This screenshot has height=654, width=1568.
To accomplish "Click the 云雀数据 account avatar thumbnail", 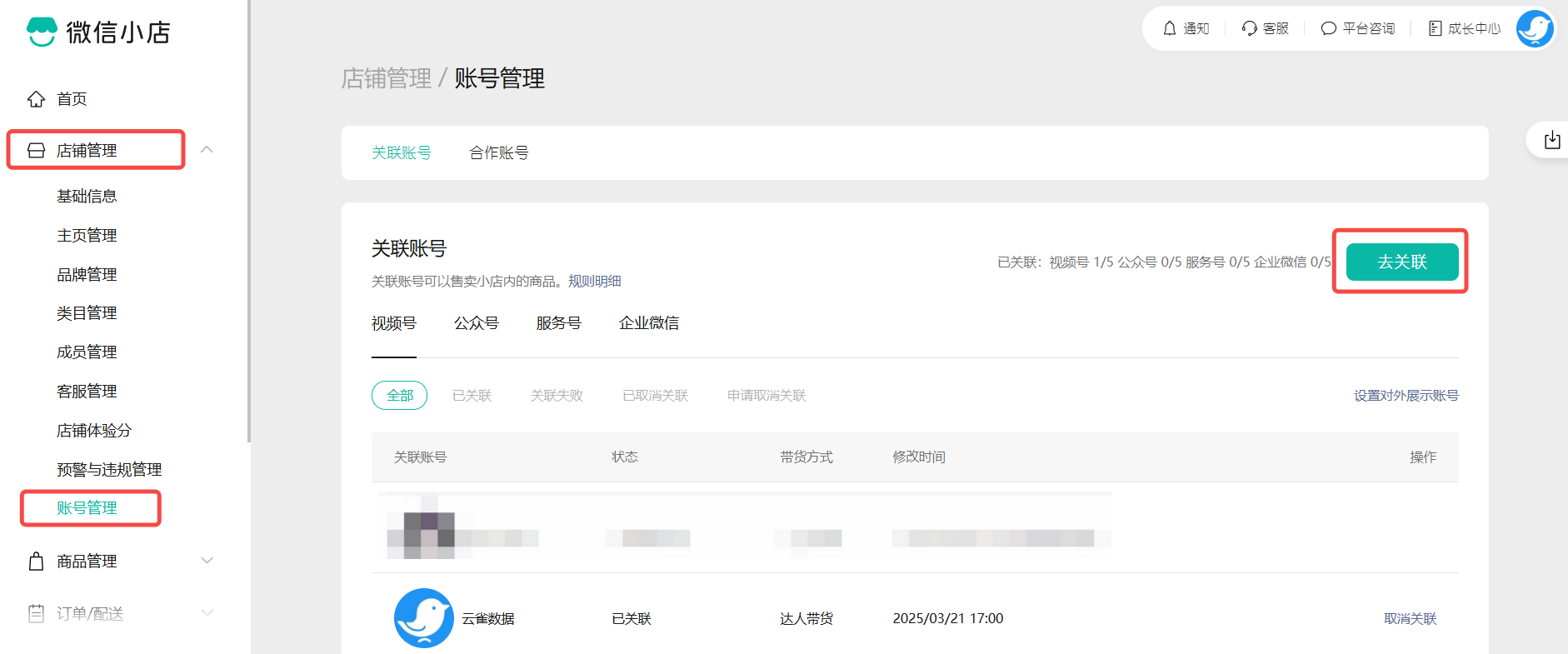I will (x=423, y=618).
